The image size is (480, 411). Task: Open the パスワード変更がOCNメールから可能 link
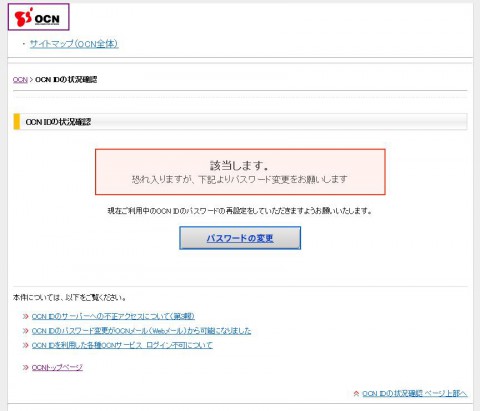pyautogui.click(x=141, y=331)
